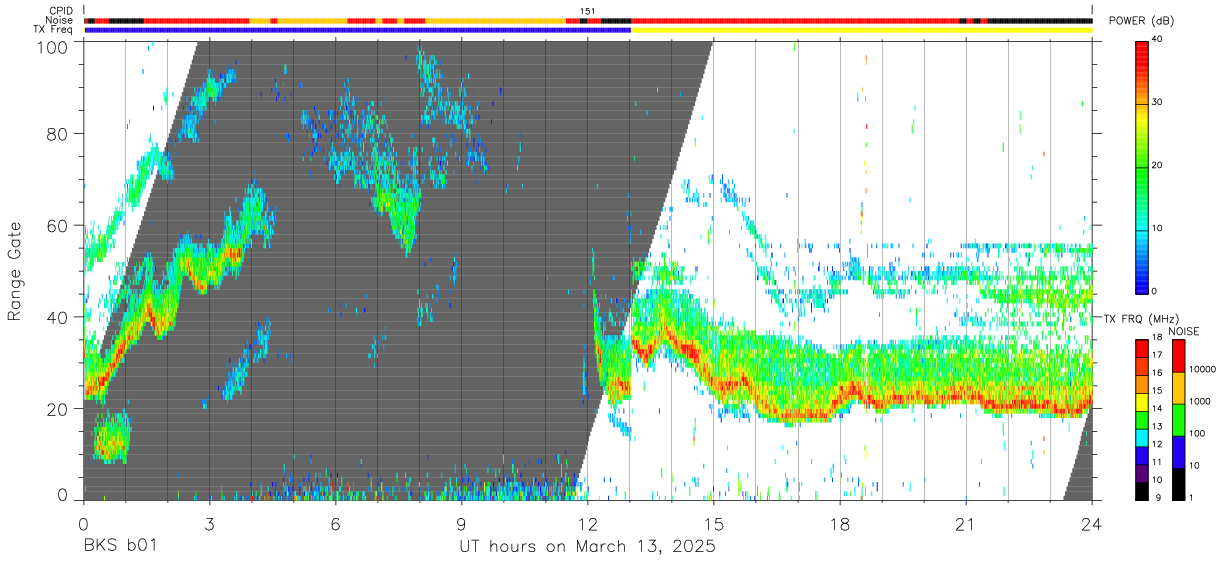This screenshot has height=567, width=1228.
Task: Click the '0' tick on power scale
Action: [x=1155, y=291]
